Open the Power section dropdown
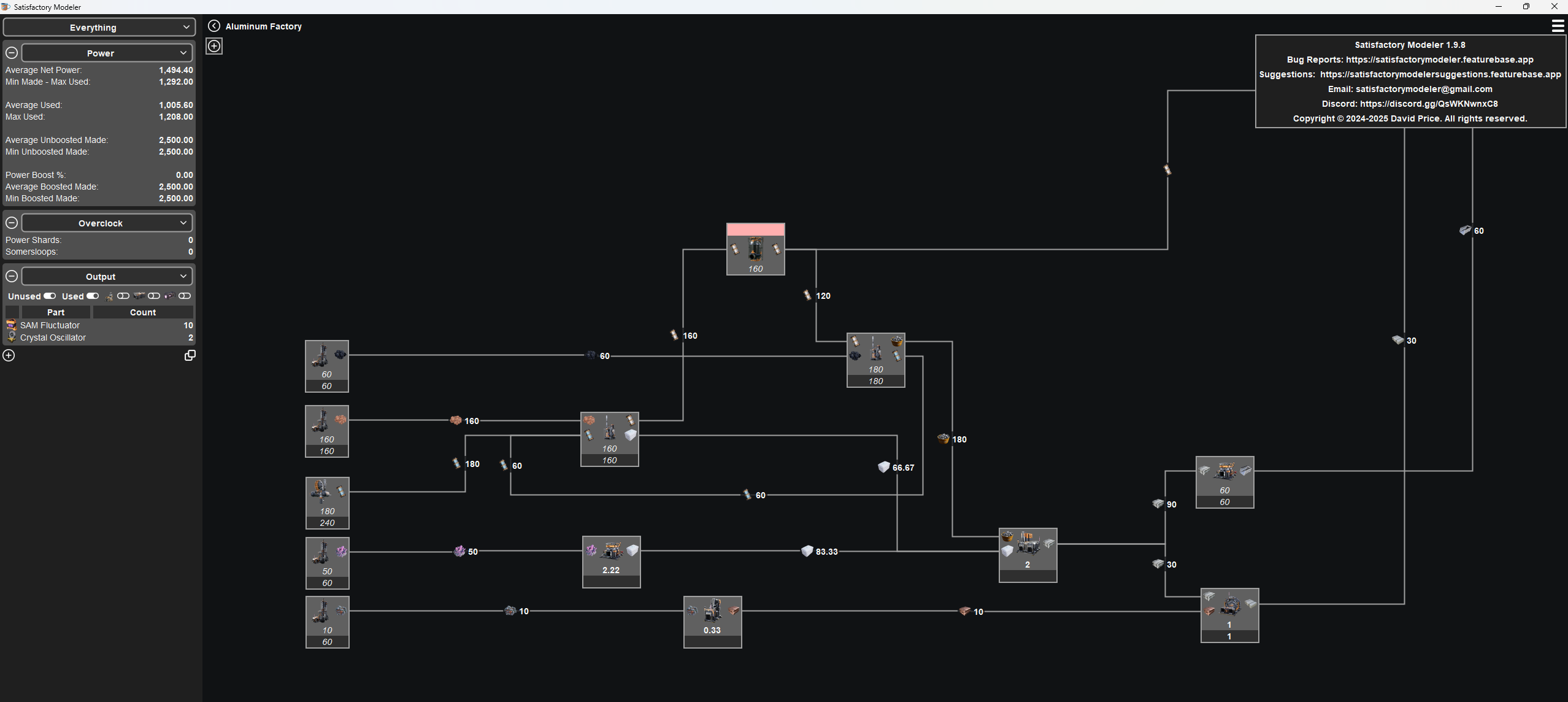The image size is (1568, 702). coord(107,53)
